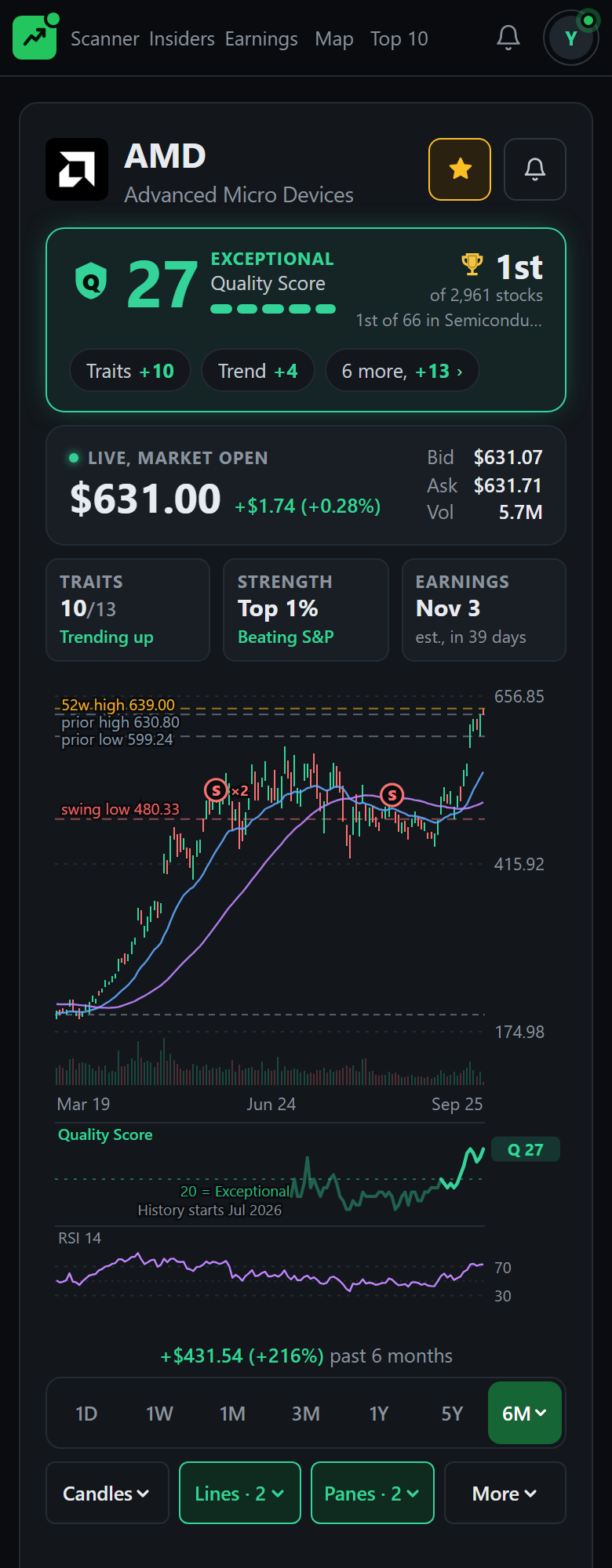612x1568 pixels.
Task: Set a price alert with AMD bell button
Action: (535, 169)
